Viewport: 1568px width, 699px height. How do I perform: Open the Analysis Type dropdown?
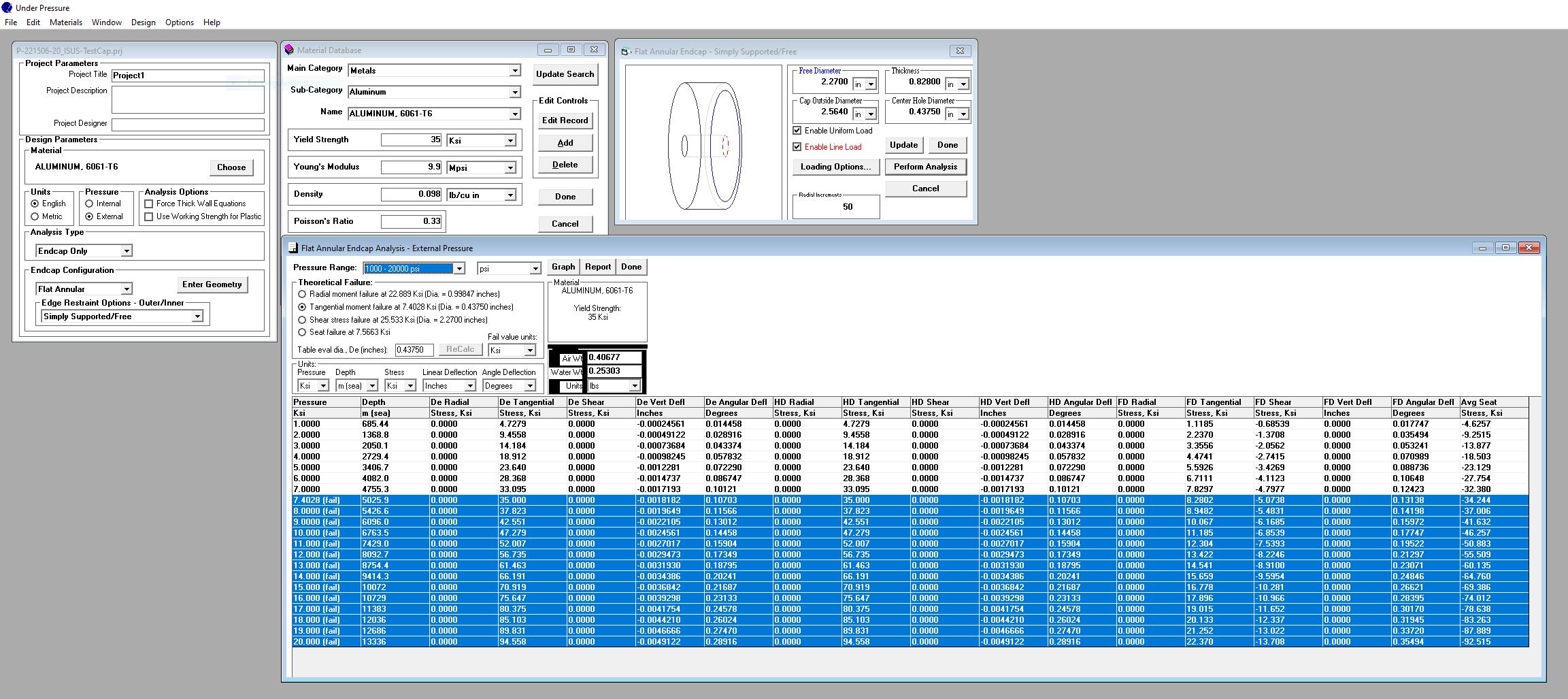[126, 251]
